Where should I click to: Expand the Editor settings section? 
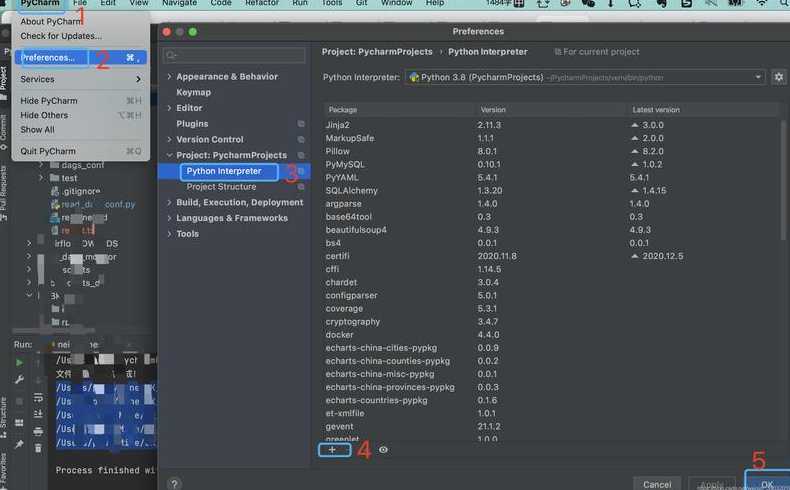click(169, 108)
